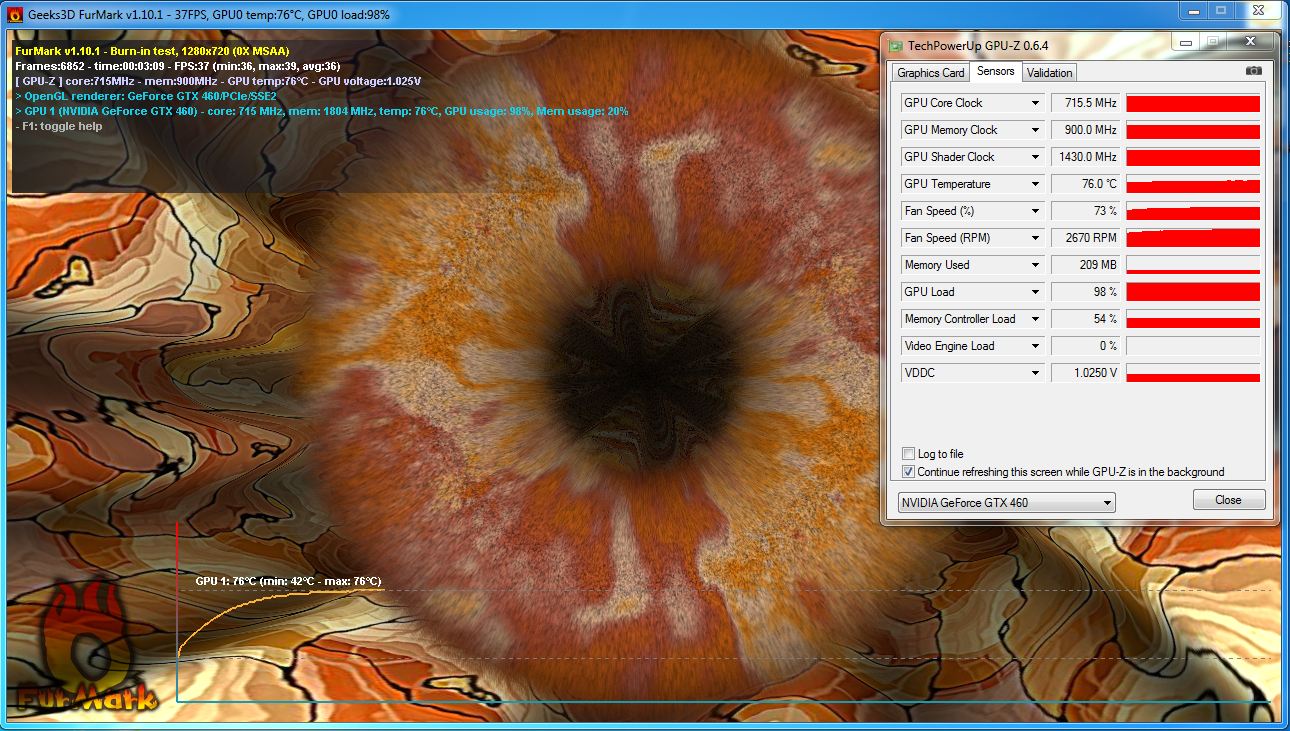1290x731 pixels.
Task: Uncheck Continue refreshing in background option
Action: pos(908,472)
